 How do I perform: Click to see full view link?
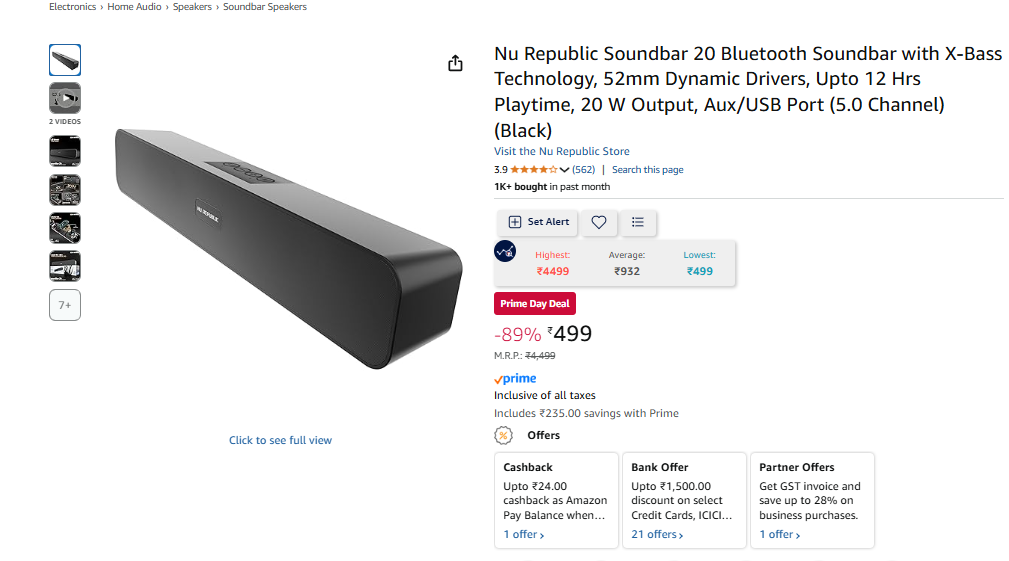280,440
